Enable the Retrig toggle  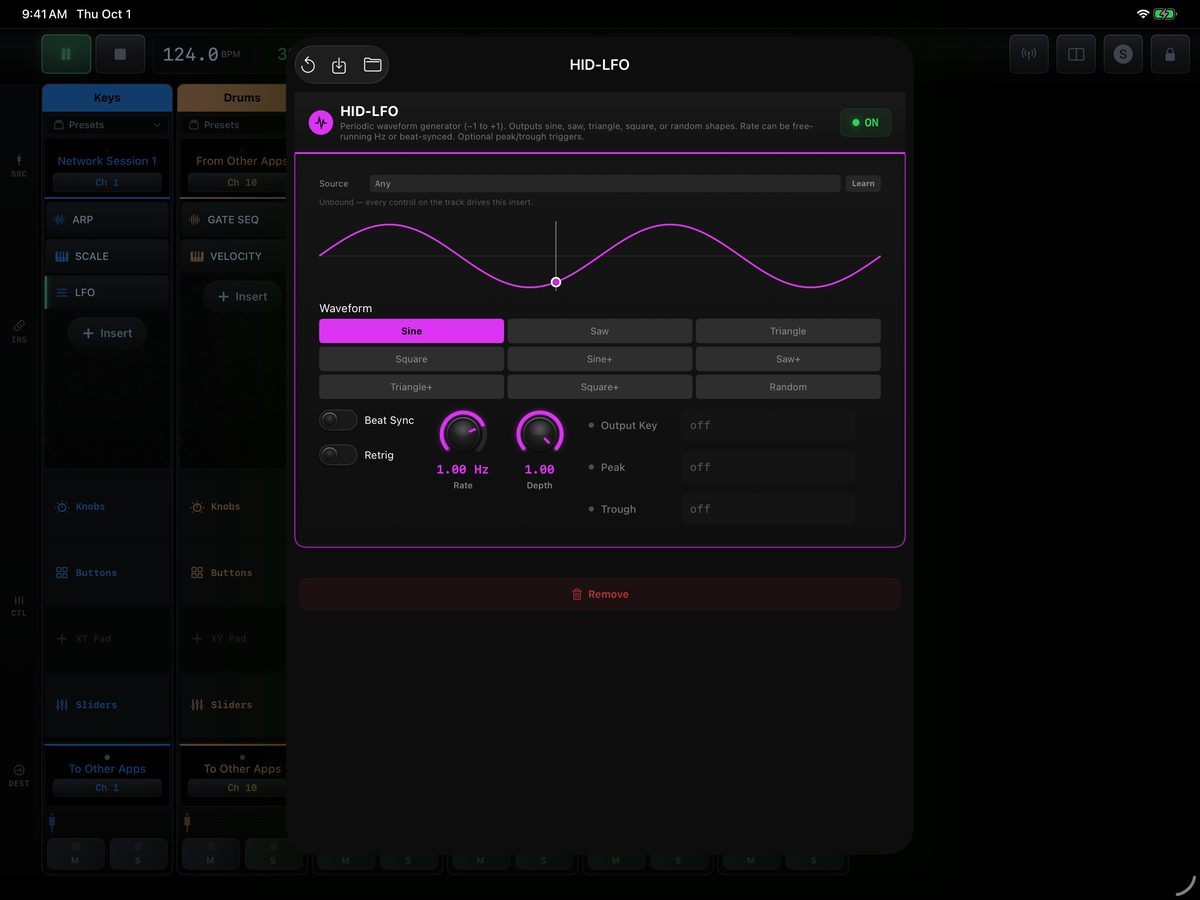pos(338,455)
